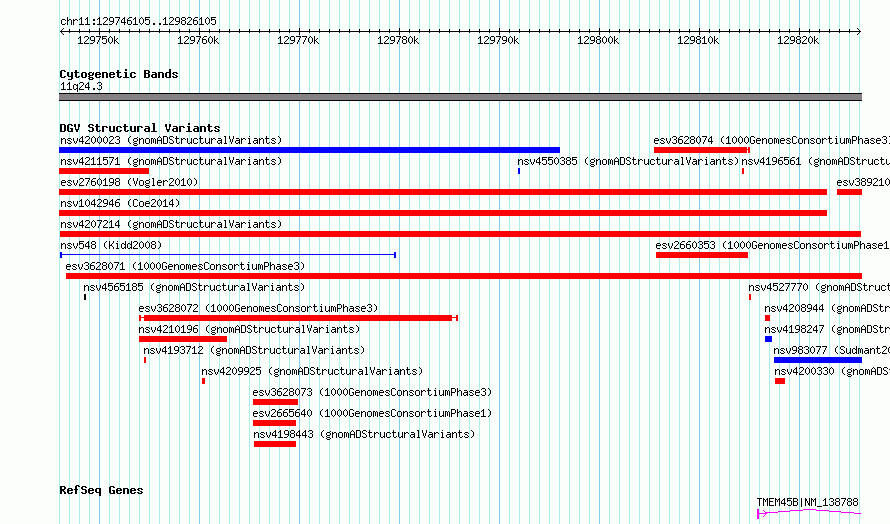Open the nsv4193712 variant label
The width and height of the screenshot is (890, 524).
[x=254, y=350]
